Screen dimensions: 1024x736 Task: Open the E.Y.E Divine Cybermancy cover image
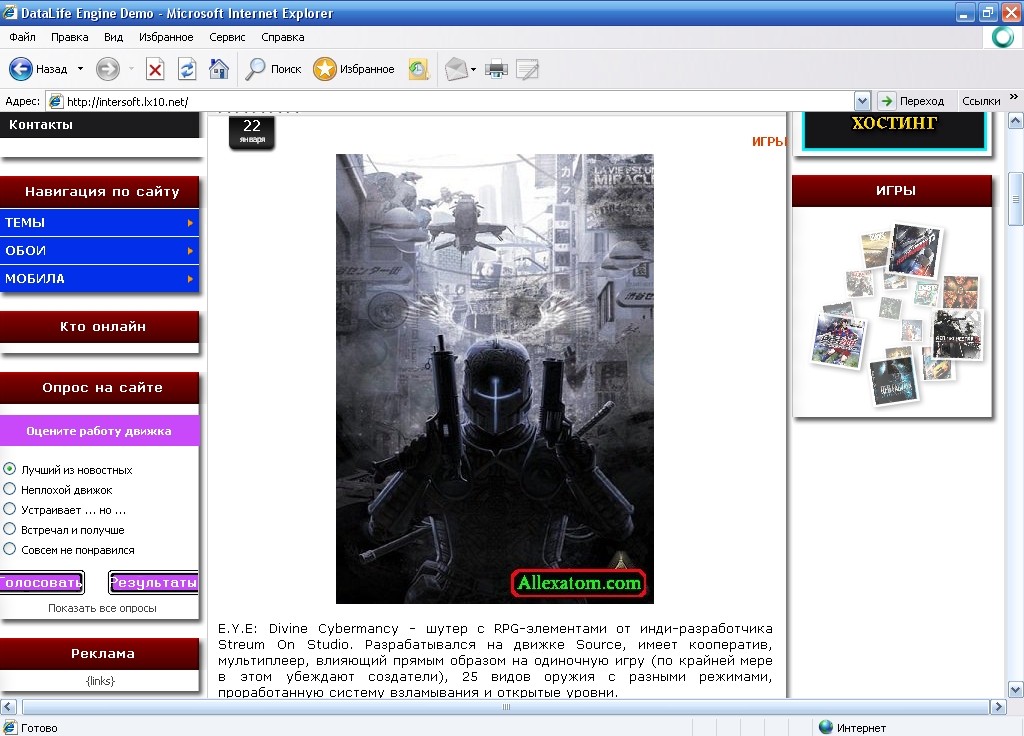494,379
